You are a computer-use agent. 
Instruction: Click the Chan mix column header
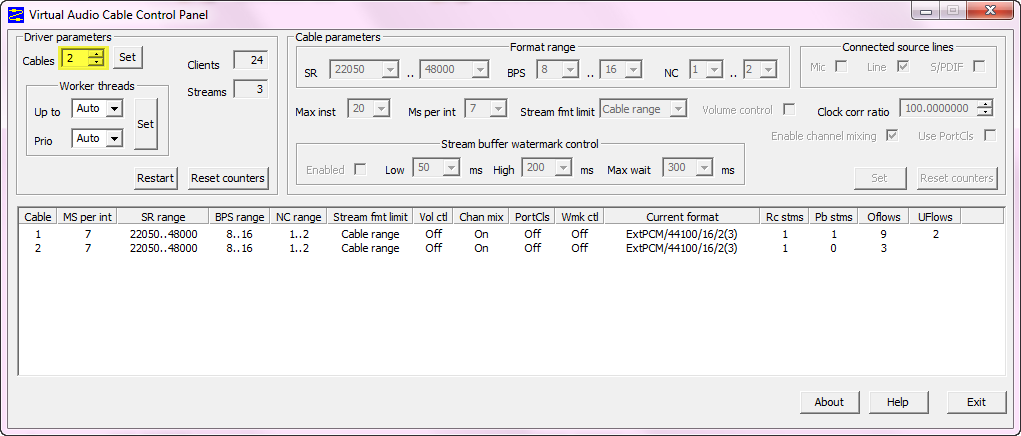pos(481,217)
